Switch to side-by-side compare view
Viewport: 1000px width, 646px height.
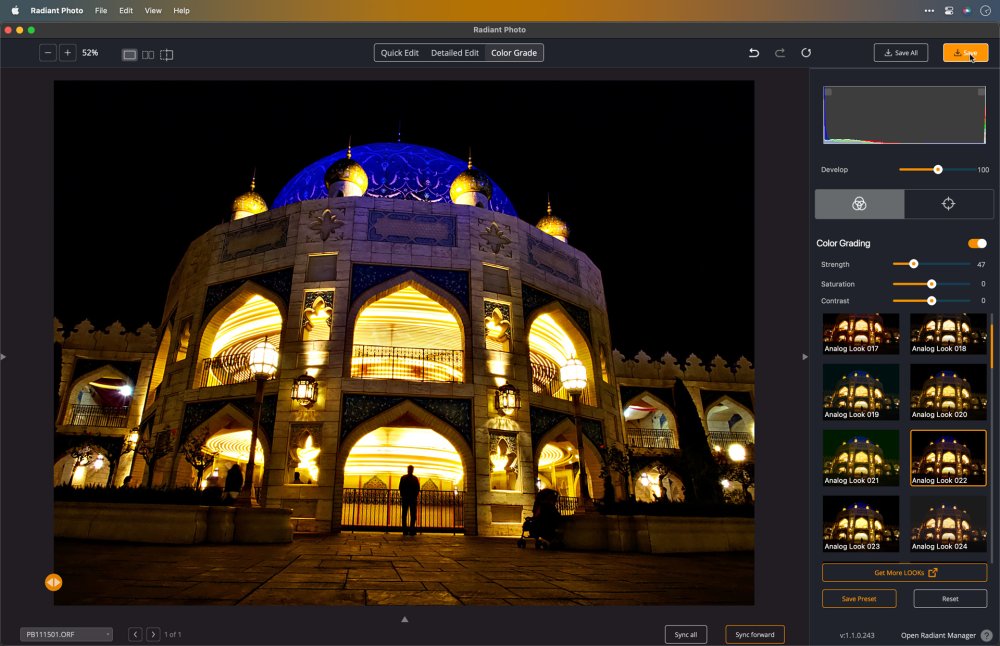coord(148,54)
